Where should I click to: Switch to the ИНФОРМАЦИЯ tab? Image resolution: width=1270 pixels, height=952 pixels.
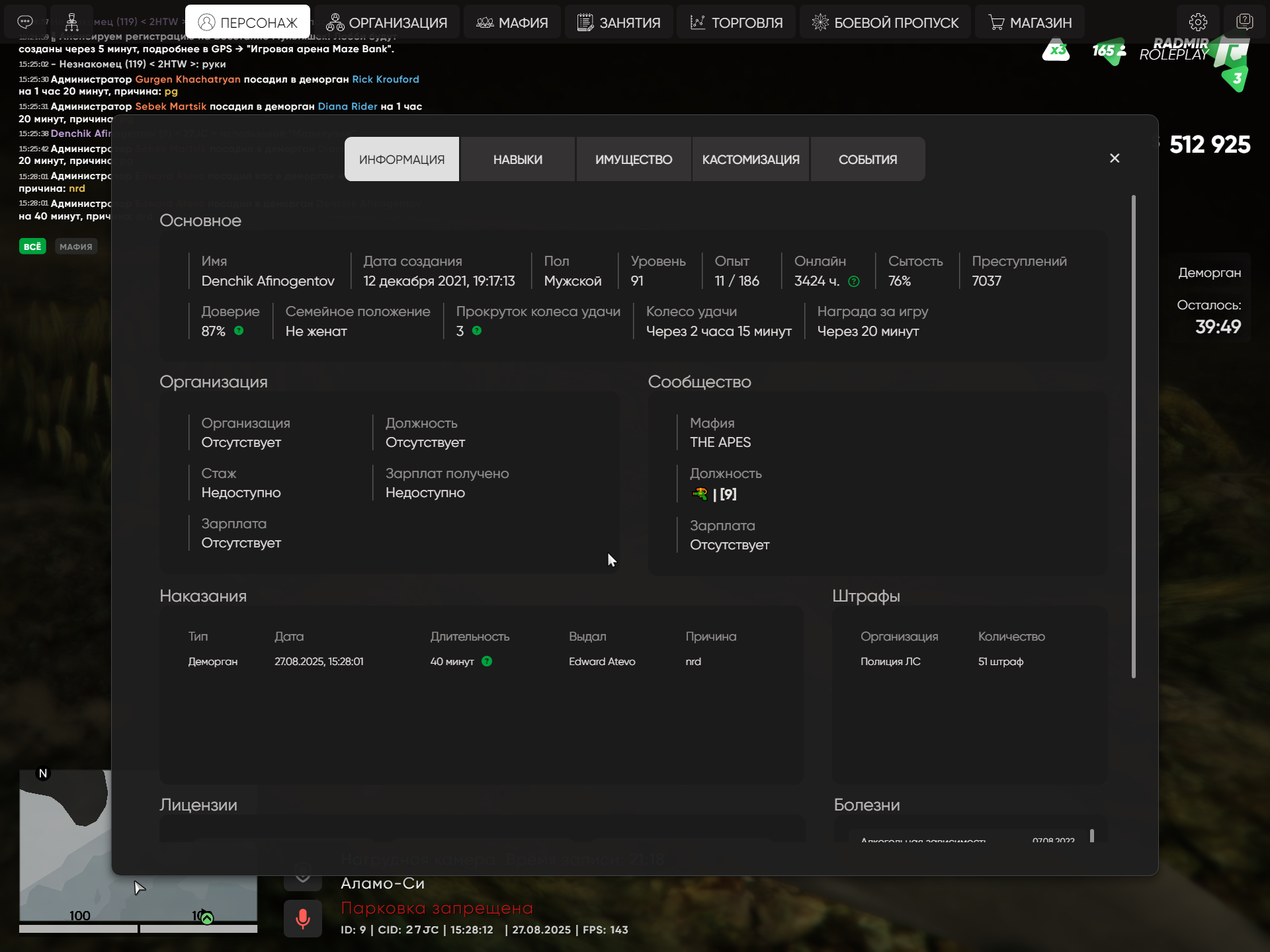(402, 159)
